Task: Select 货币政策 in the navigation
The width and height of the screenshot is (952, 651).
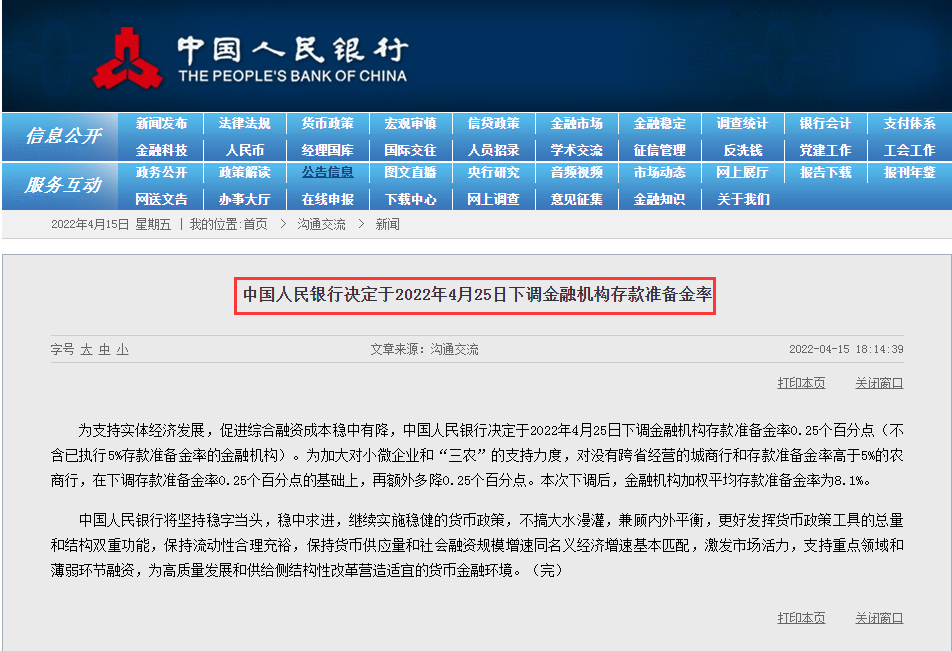Action: (328, 123)
